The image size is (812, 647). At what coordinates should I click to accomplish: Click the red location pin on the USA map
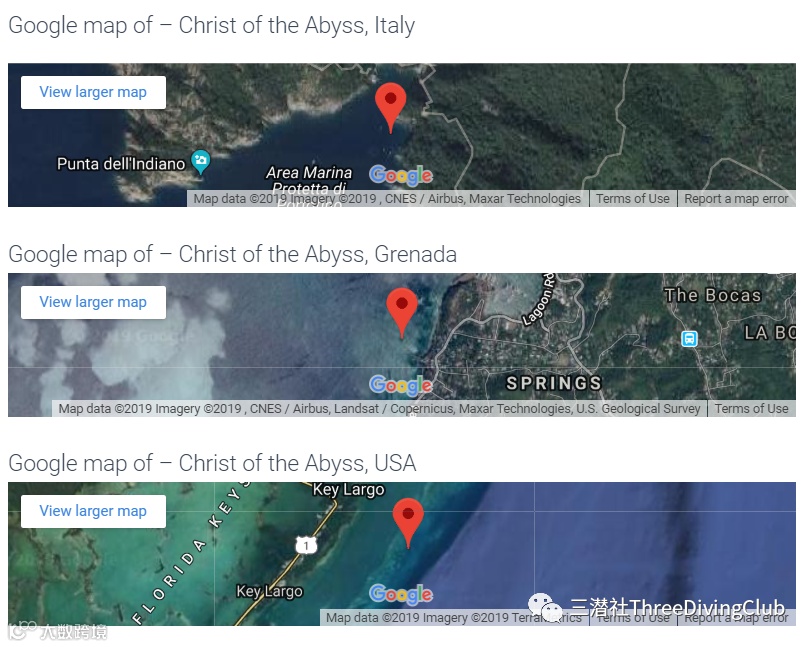point(408,523)
